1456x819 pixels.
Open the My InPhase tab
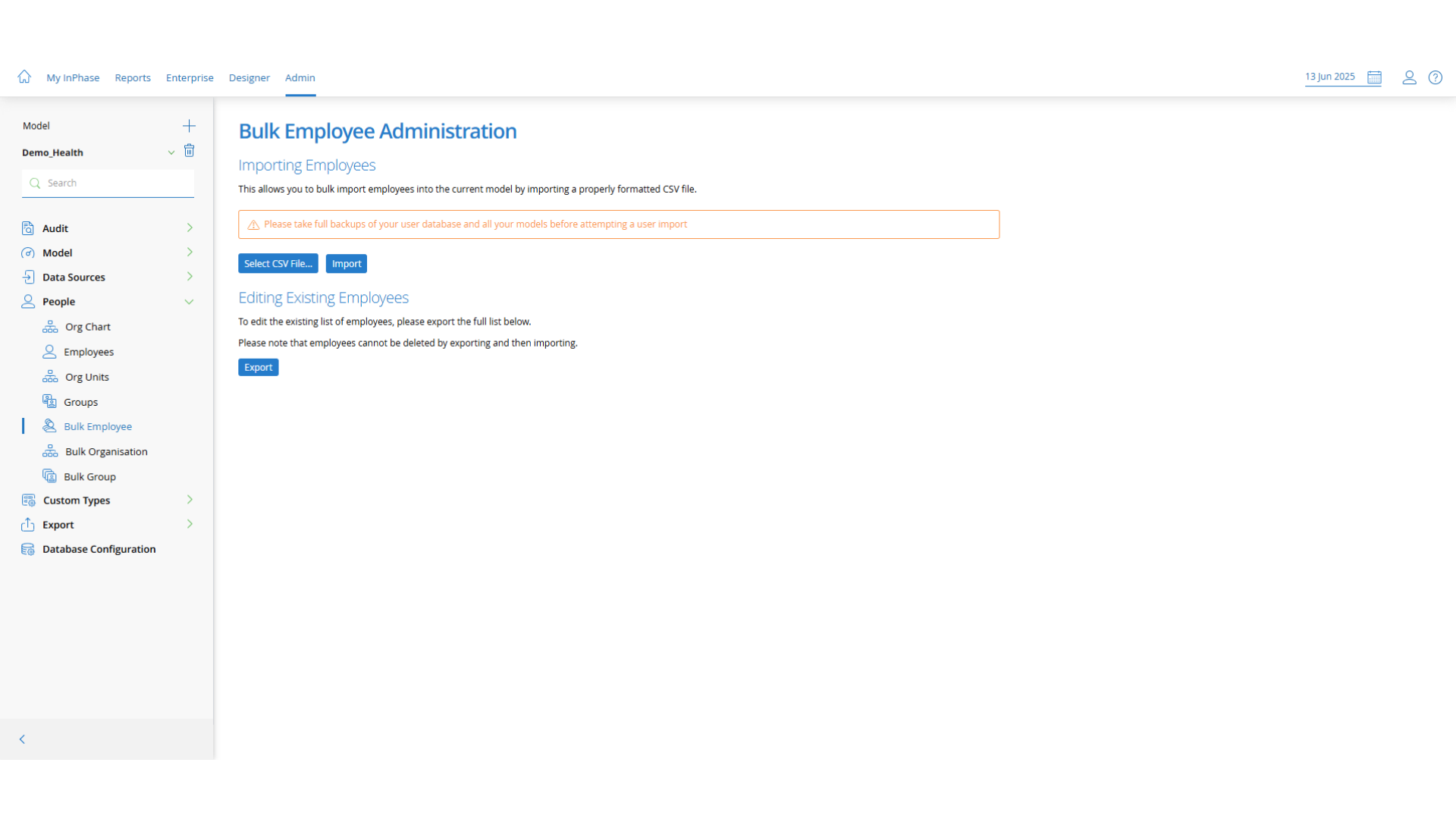click(73, 77)
